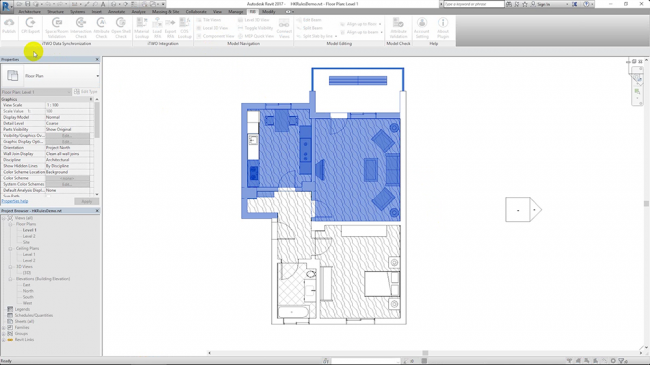Launch the Open Shell Check tool
This screenshot has height=365, width=650.
click(121, 28)
